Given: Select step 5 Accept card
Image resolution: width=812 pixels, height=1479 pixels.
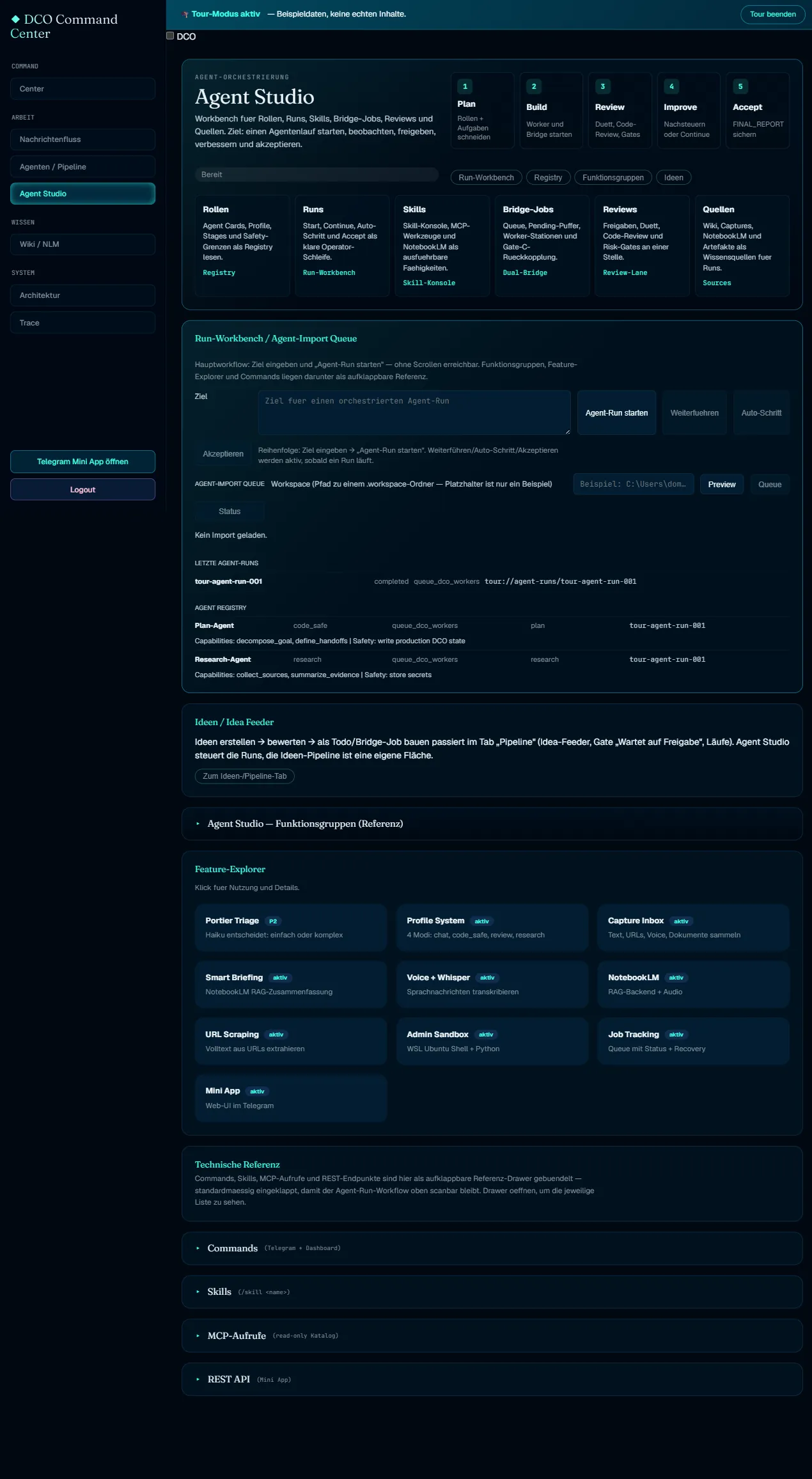Looking at the screenshot, I should pos(758,111).
